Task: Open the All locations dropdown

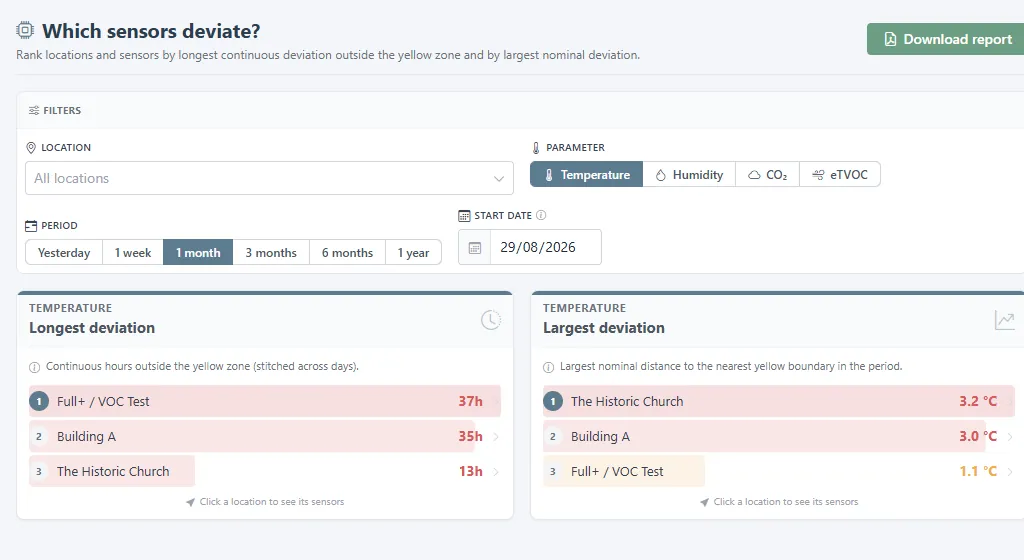Action: coord(269,178)
